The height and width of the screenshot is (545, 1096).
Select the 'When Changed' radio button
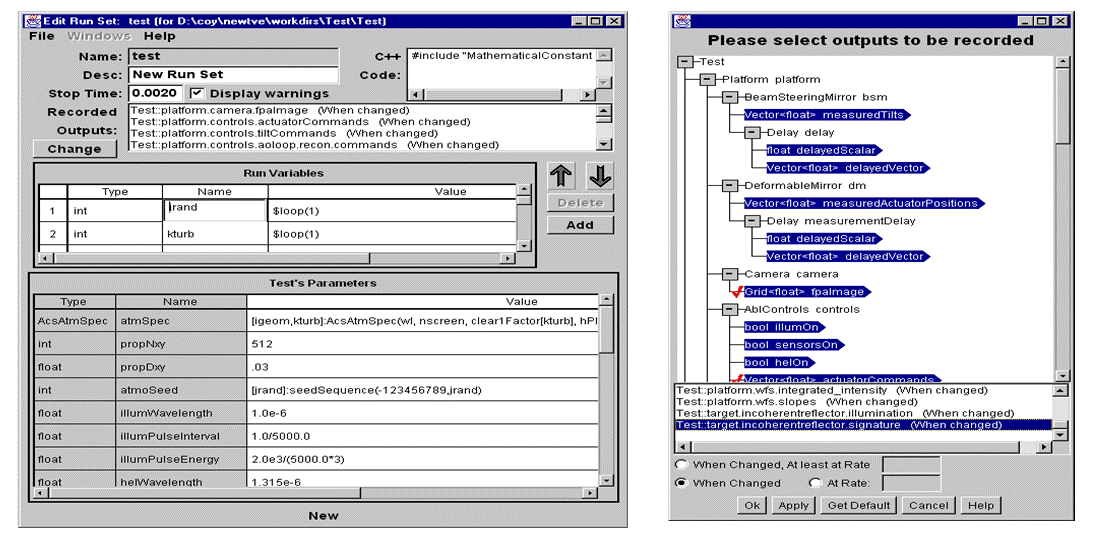click(x=680, y=483)
